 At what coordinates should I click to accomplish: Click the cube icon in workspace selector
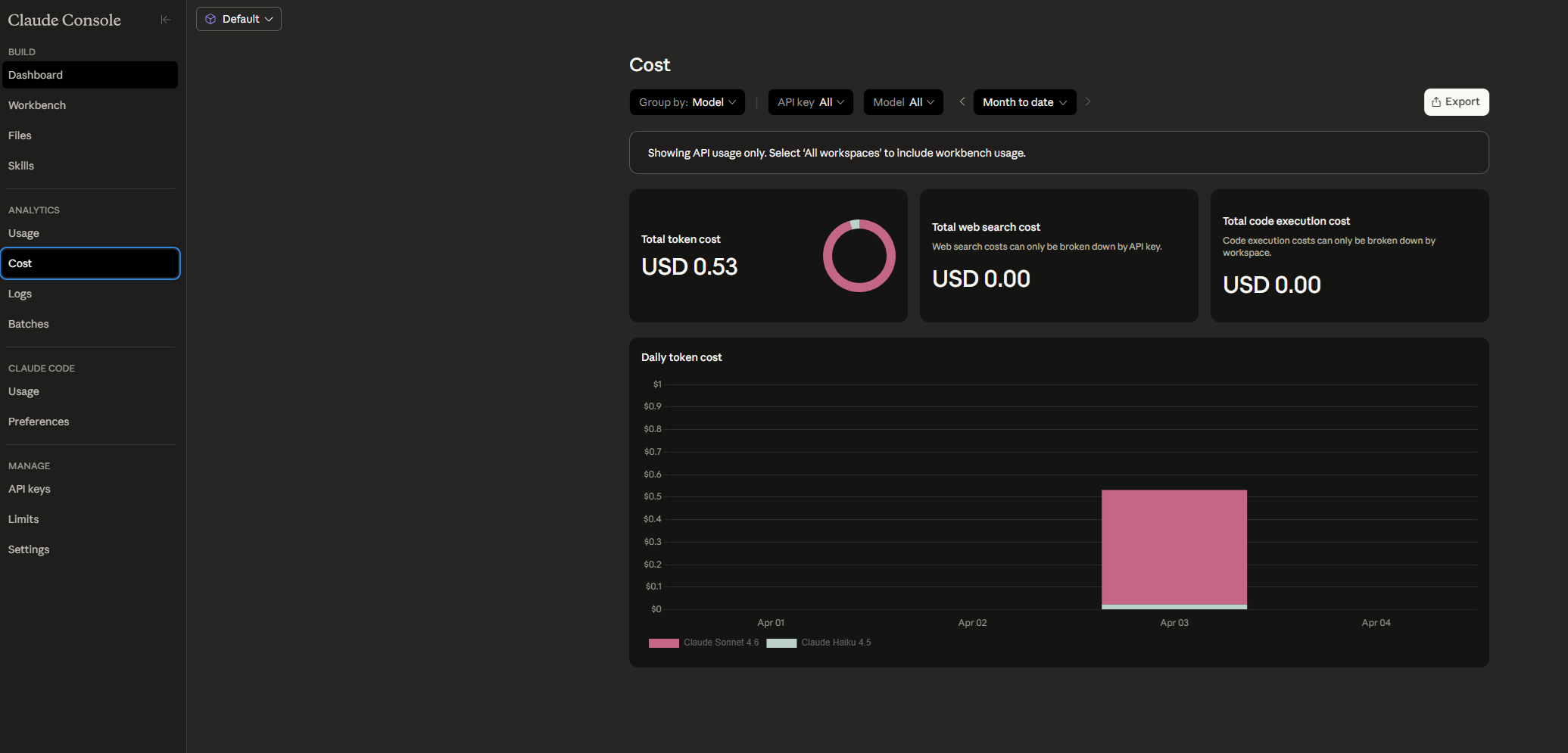click(x=210, y=19)
